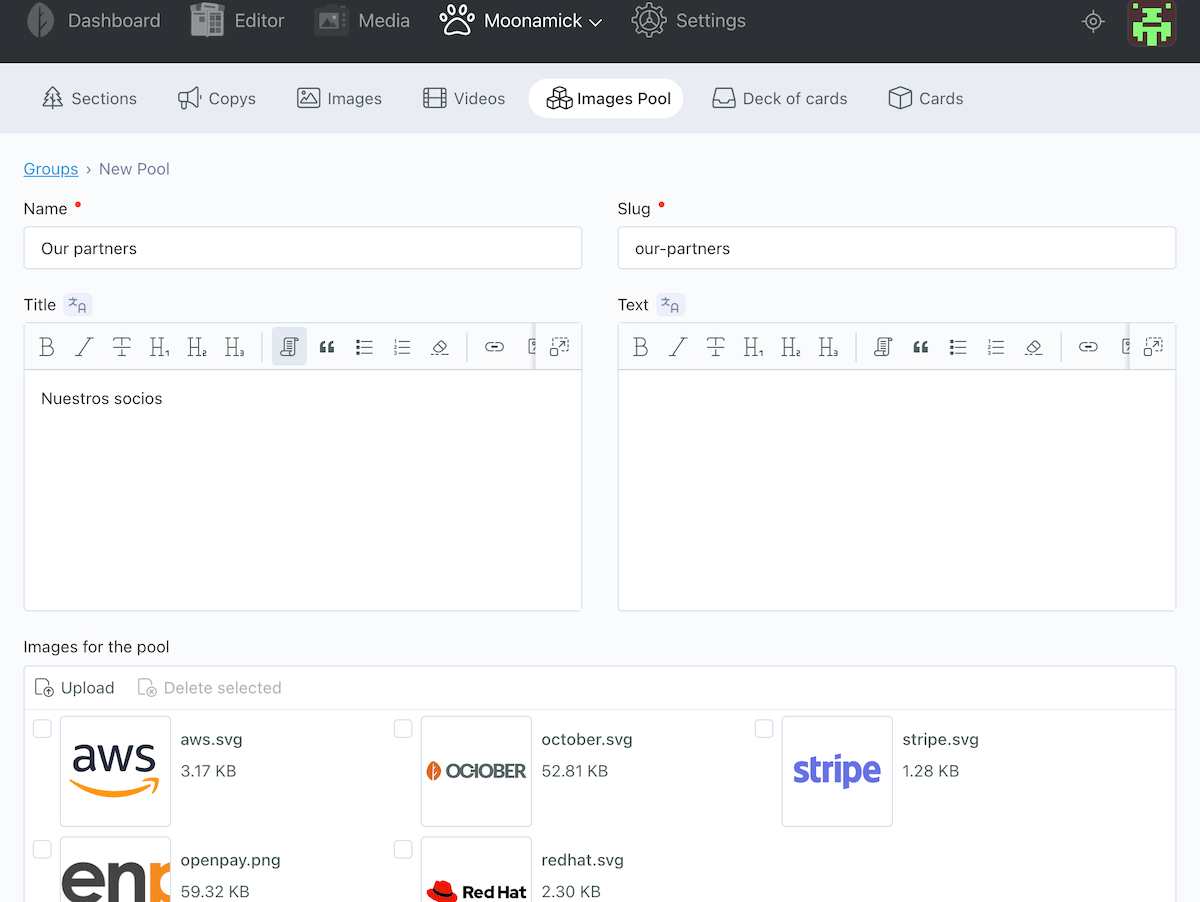Apply italic in the Text editor toolbar
Viewport: 1200px width, 902px height.
click(678, 347)
